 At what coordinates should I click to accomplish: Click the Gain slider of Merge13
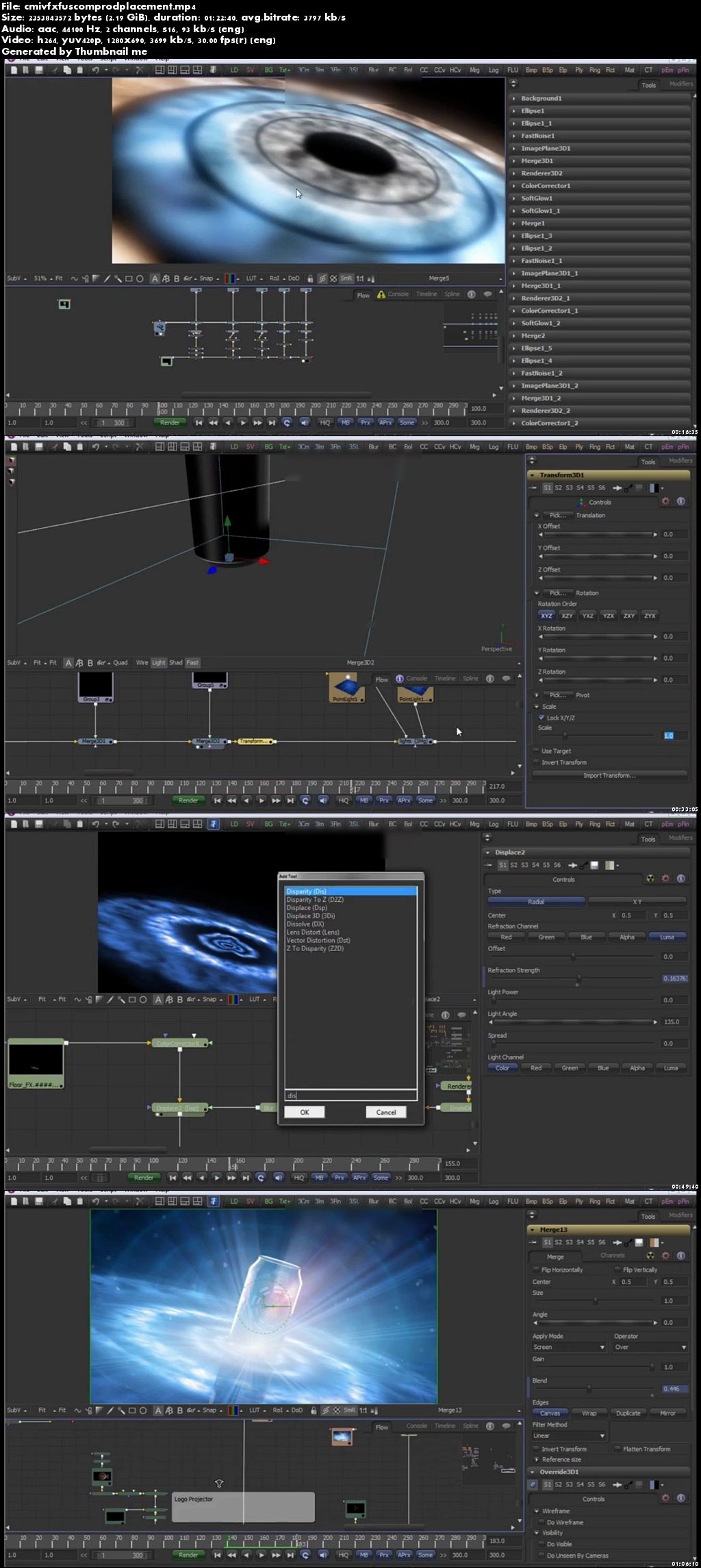pos(594,1367)
